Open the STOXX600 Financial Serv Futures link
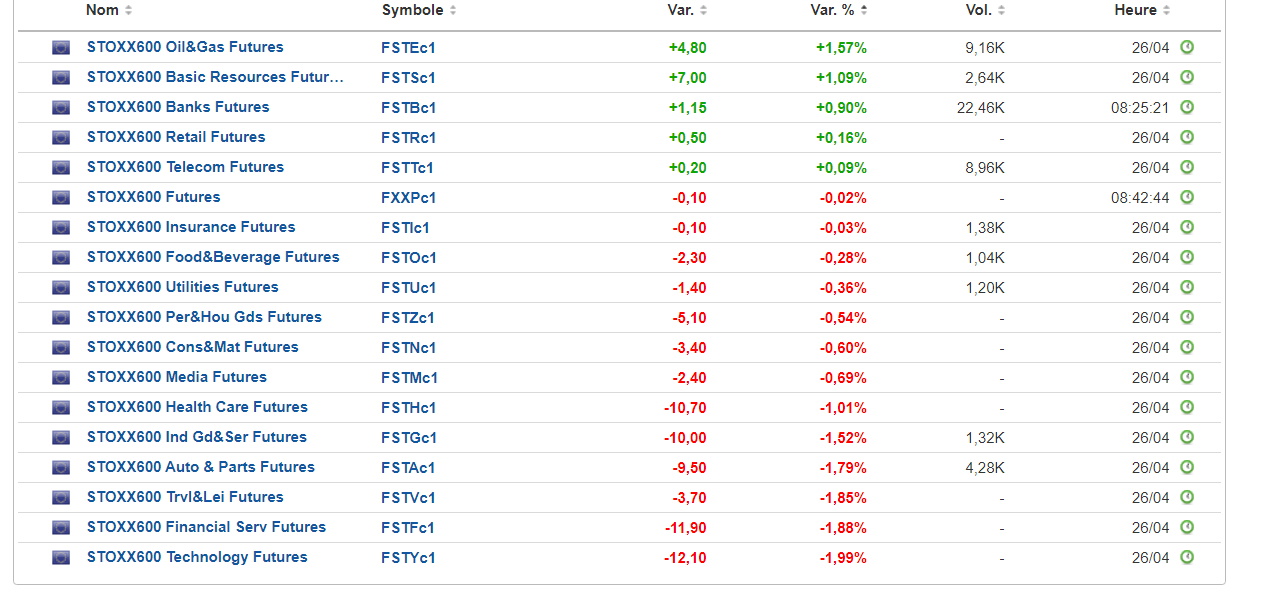This screenshot has width=1263, height=590. point(206,527)
